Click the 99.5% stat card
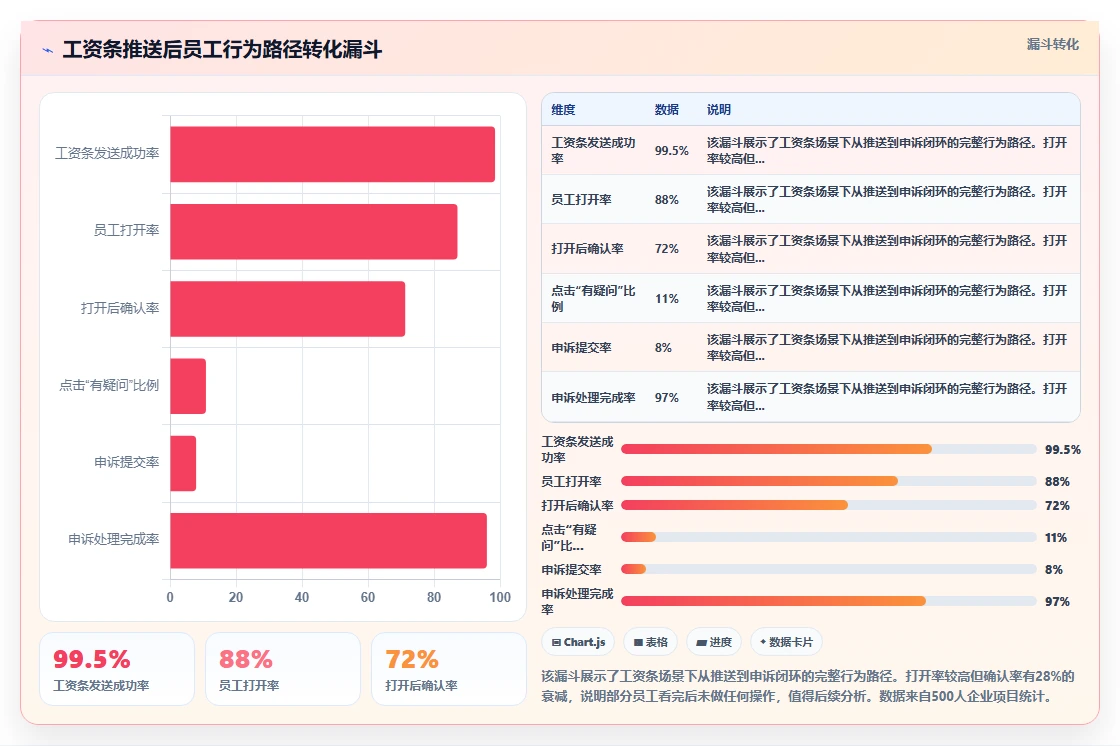 [117, 669]
